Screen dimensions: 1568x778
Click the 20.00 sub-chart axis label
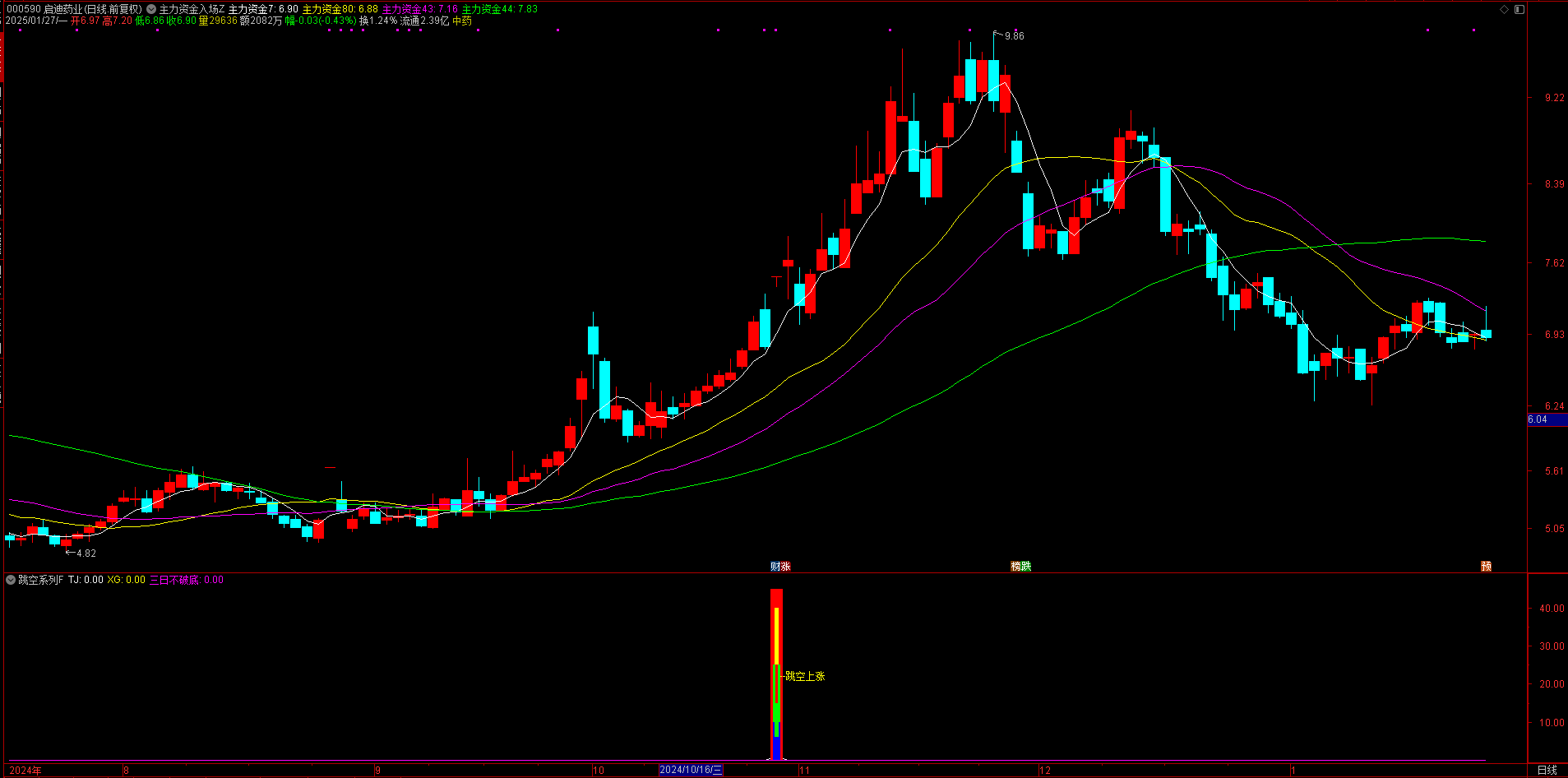coord(1552,684)
